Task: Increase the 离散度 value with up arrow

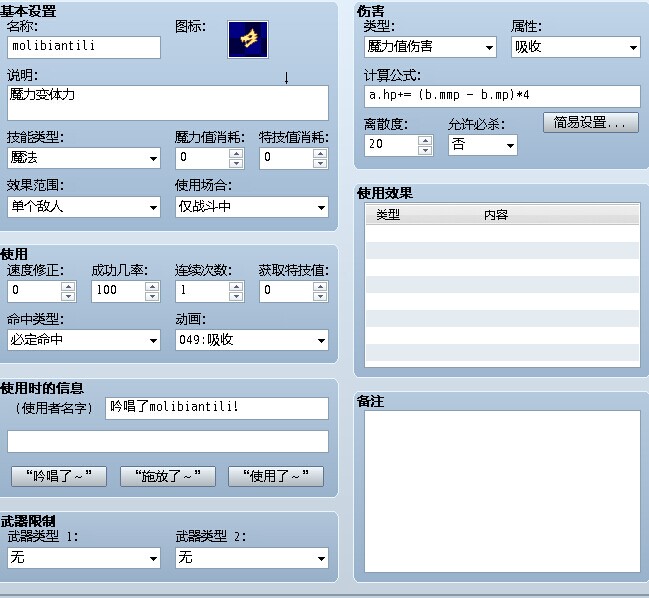Action: point(425,141)
